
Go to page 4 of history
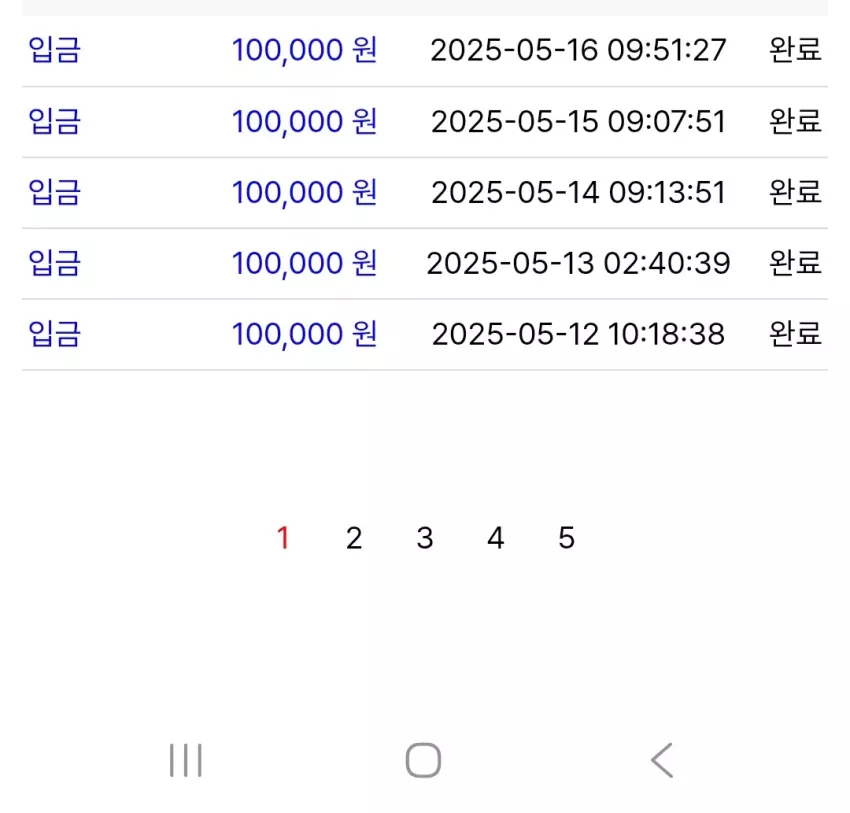[495, 538]
